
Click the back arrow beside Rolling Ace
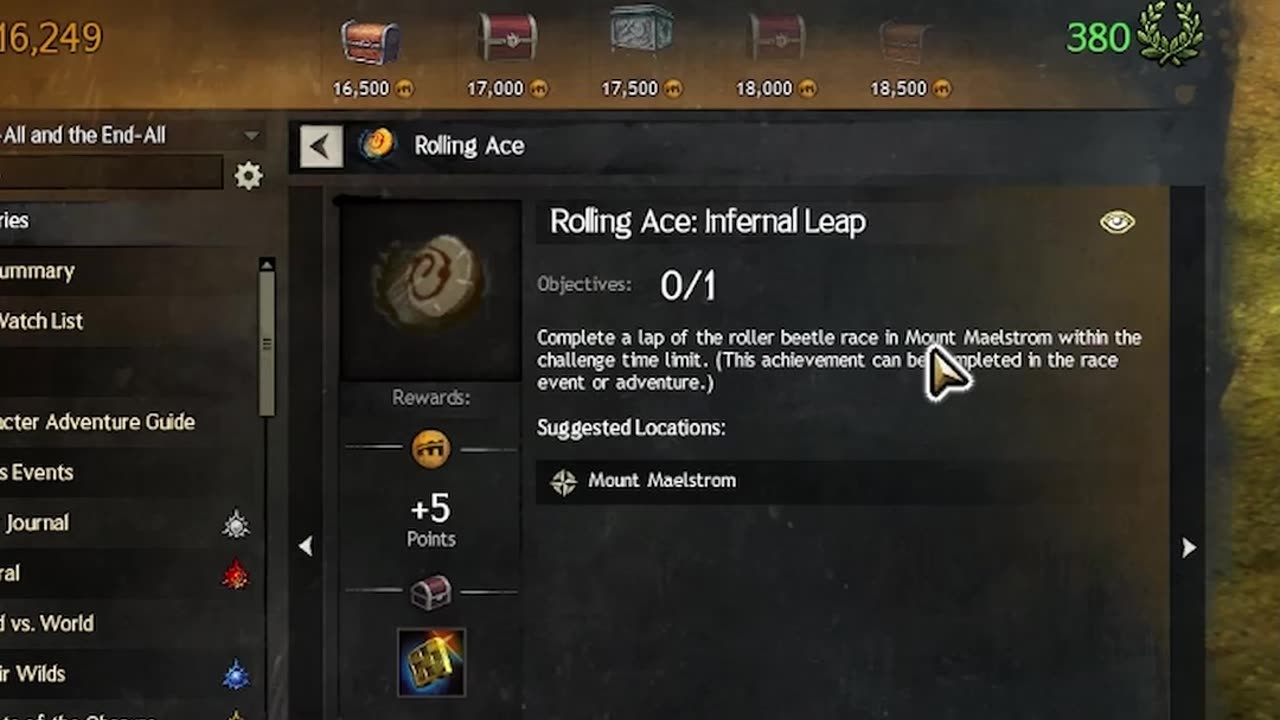point(321,147)
